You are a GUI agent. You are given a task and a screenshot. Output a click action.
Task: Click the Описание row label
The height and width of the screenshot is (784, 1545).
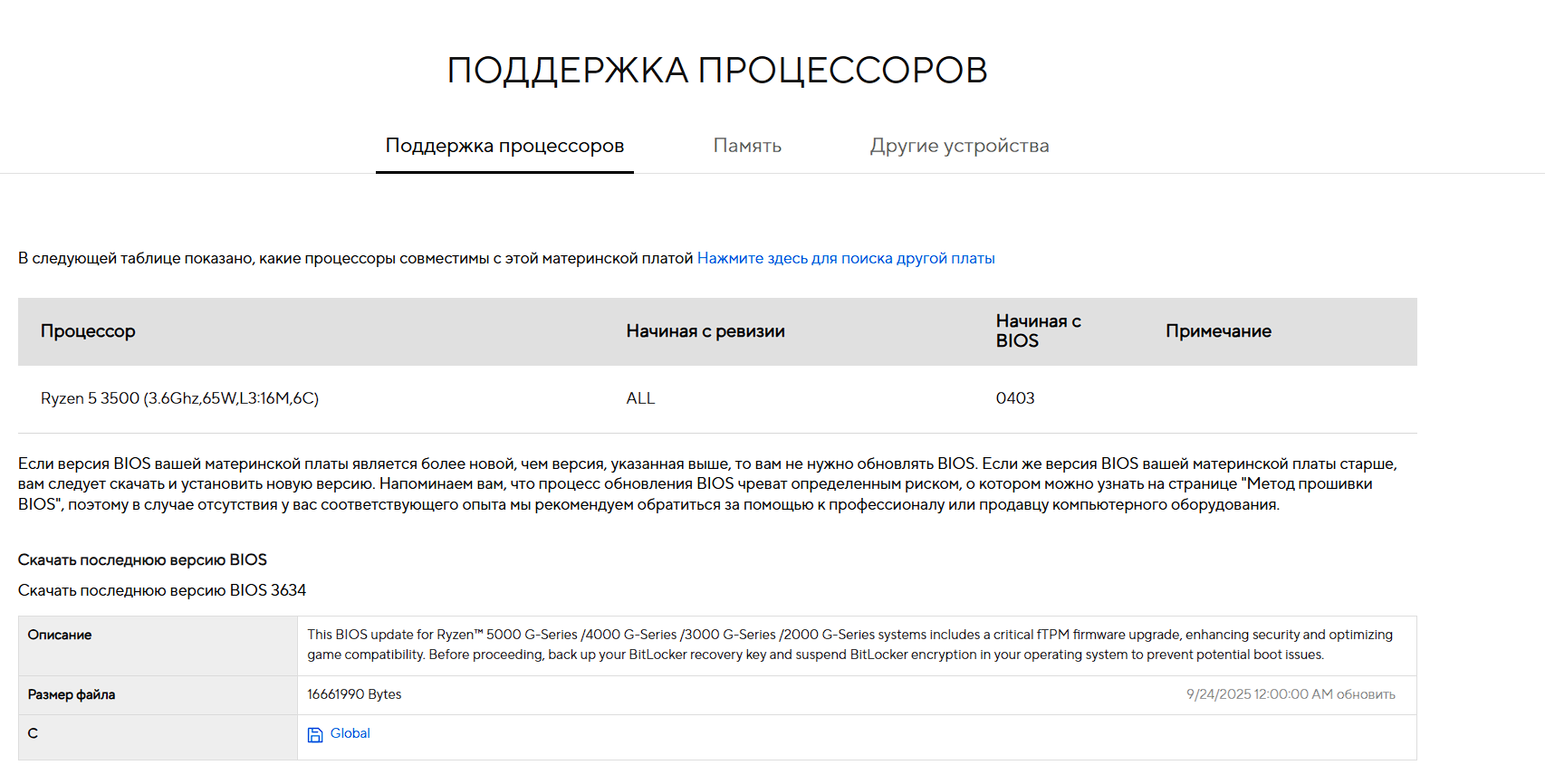pyautogui.click(x=60, y=635)
